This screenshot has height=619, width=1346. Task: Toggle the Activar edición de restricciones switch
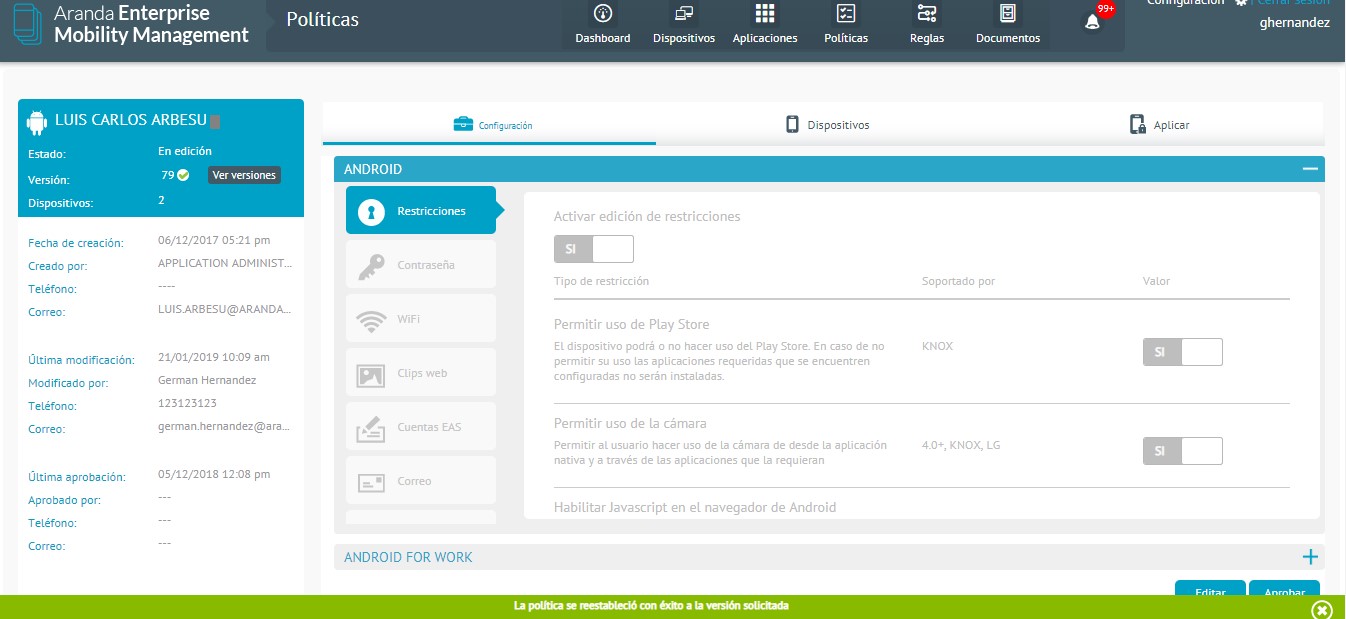[x=593, y=249]
